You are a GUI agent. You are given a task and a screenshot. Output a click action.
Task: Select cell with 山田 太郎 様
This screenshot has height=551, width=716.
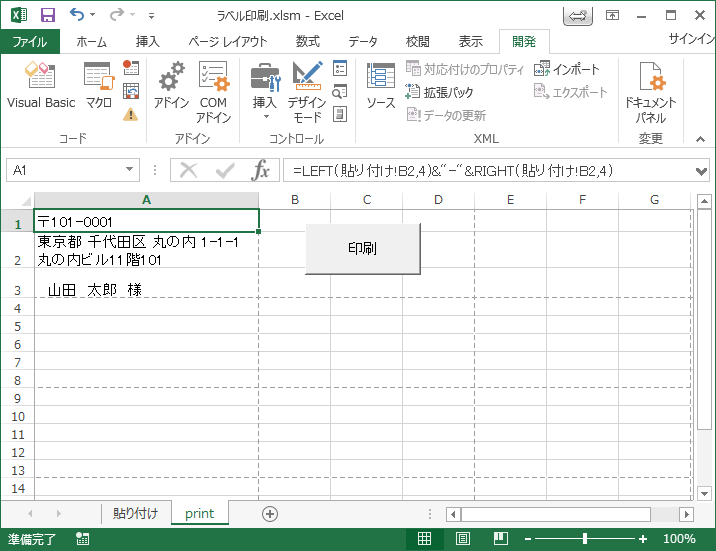tap(146, 283)
